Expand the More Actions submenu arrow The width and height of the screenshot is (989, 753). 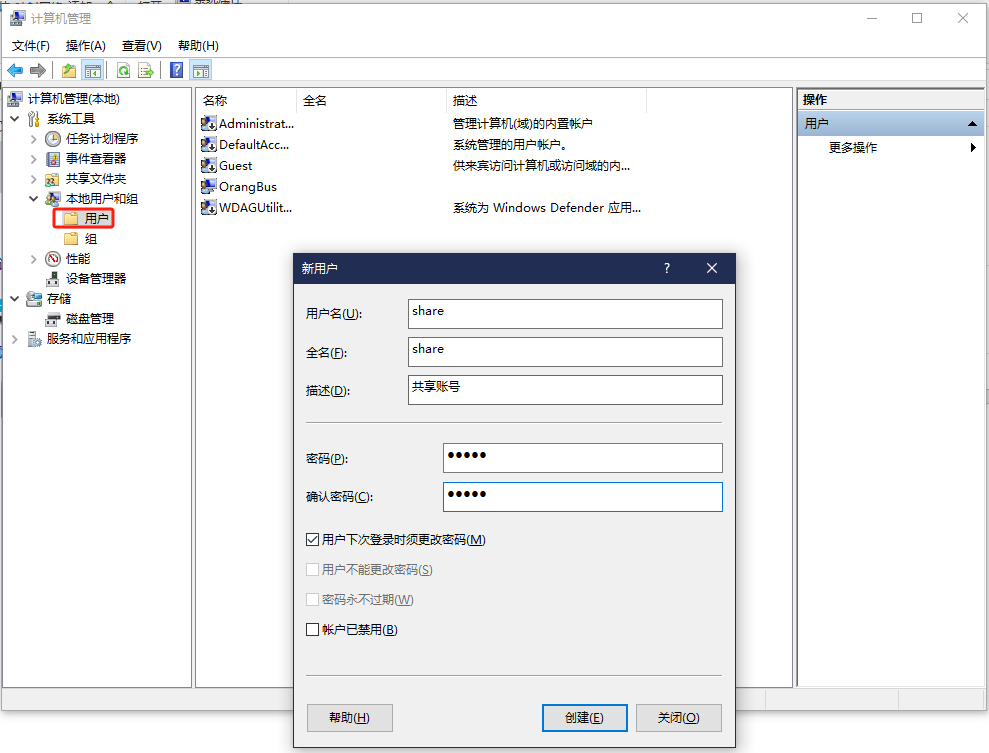(x=973, y=148)
